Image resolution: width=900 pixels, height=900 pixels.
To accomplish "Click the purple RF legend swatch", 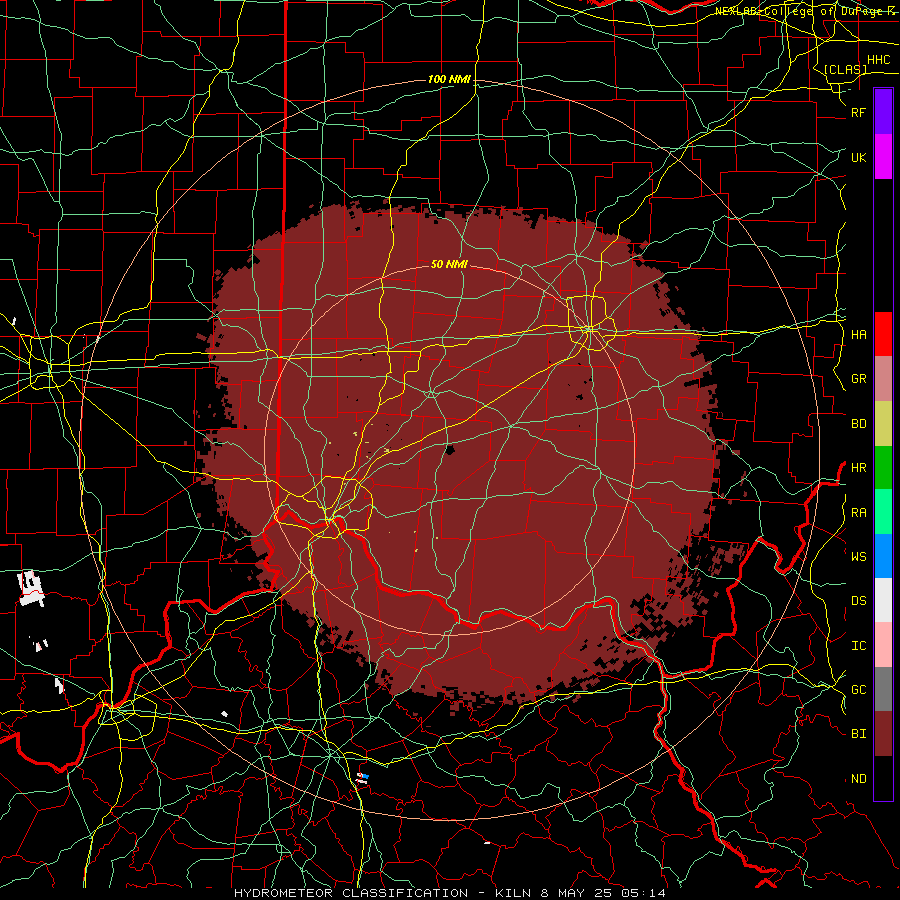I will [x=883, y=112].
